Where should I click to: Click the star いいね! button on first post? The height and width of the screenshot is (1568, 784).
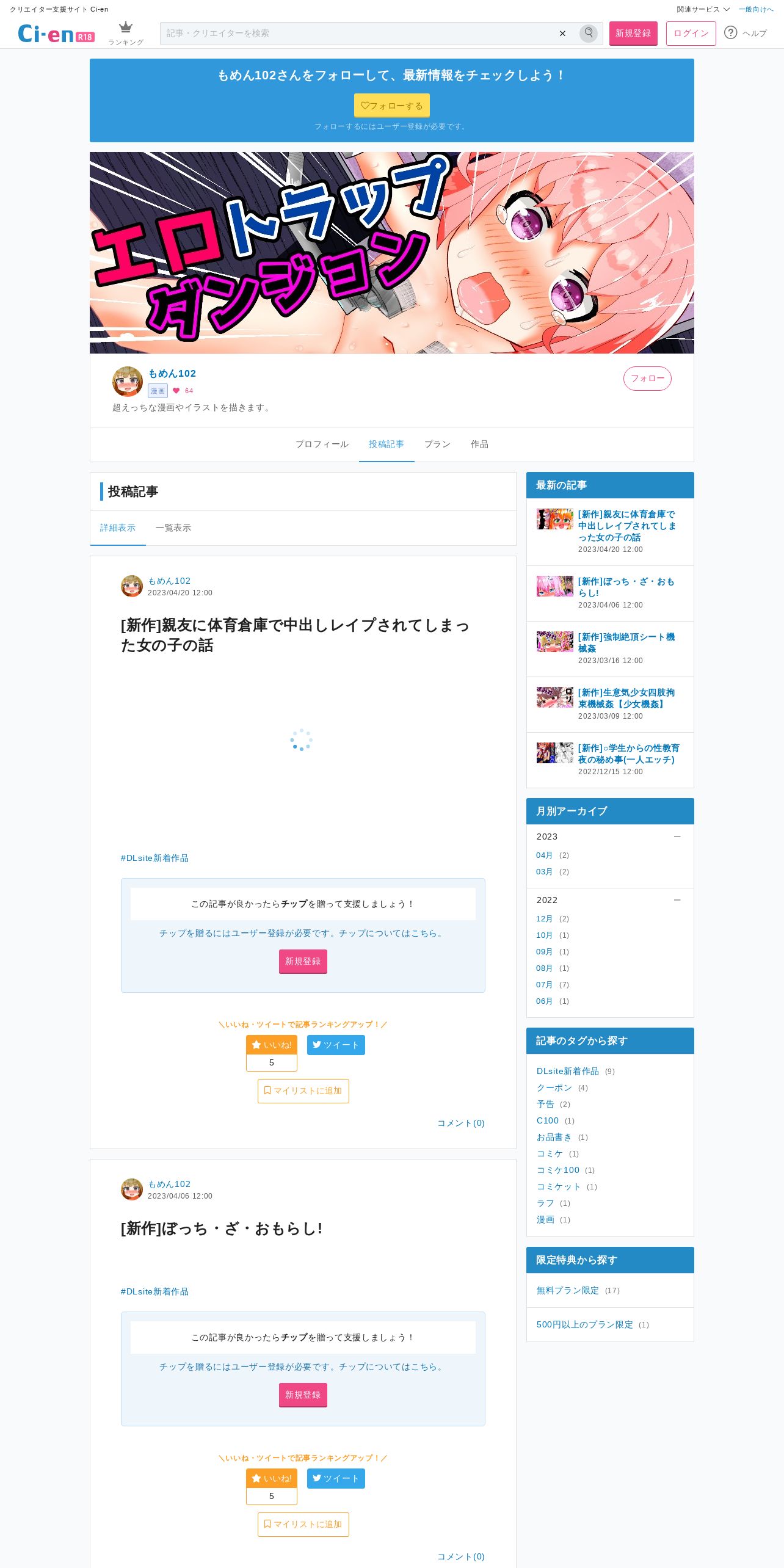[x=272, y=1045]
